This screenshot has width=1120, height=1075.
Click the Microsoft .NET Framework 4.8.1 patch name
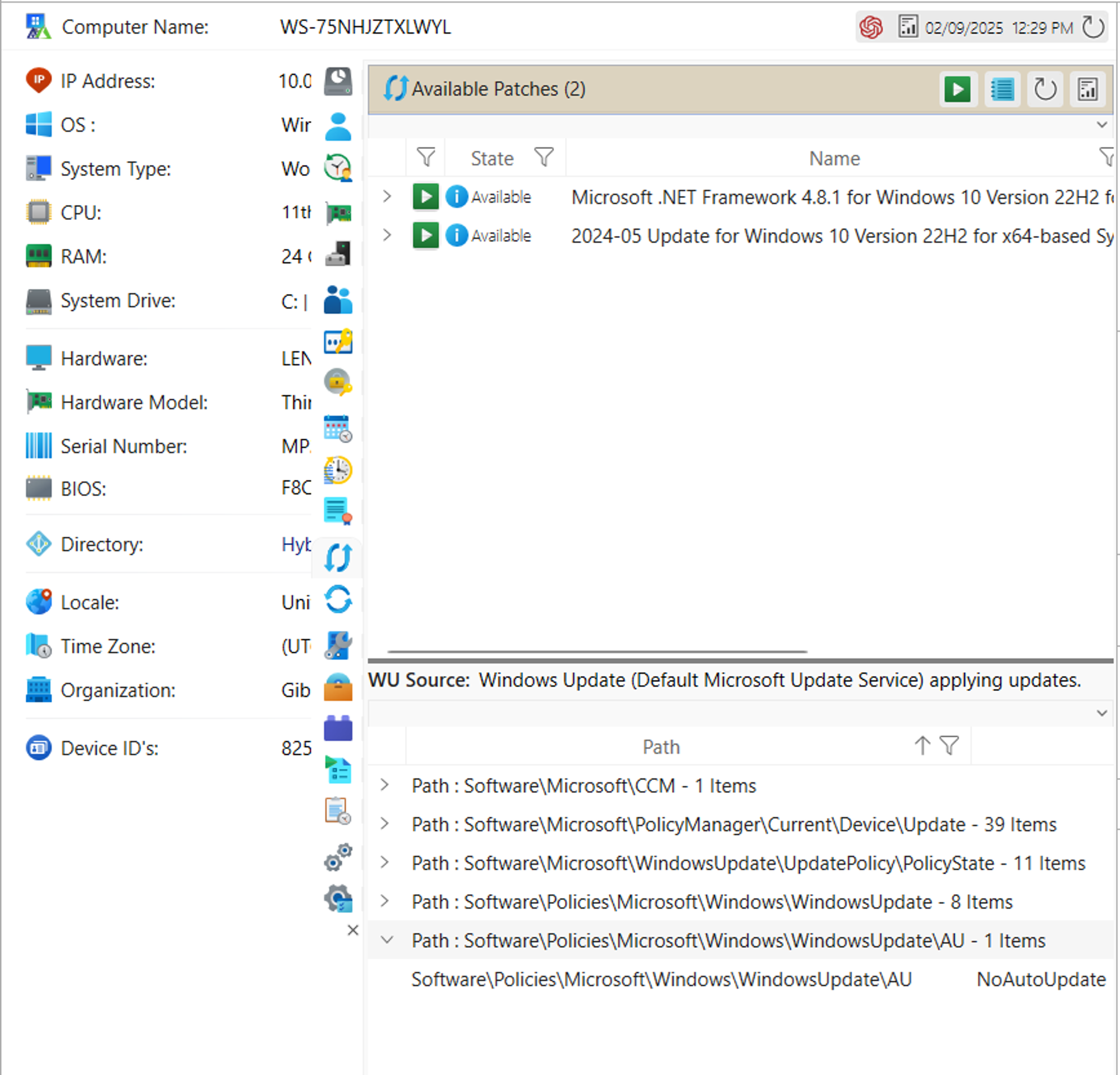[842, 197]
